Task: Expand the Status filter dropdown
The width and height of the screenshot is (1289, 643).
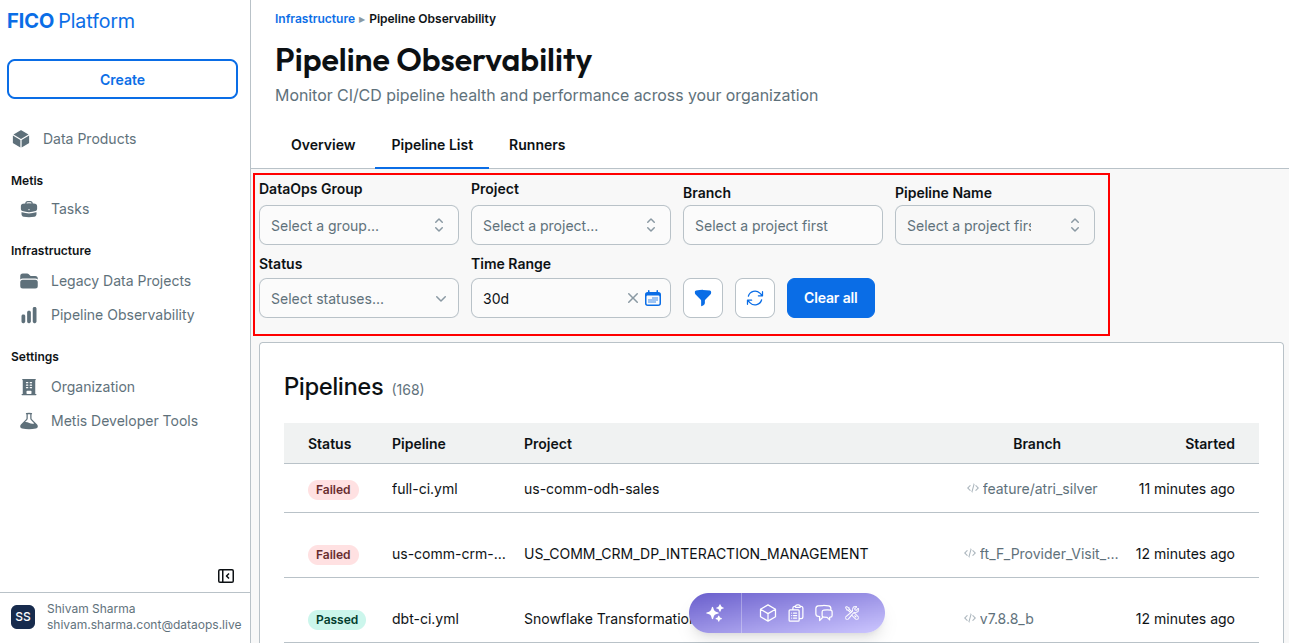Action: [x=359, y=298]
